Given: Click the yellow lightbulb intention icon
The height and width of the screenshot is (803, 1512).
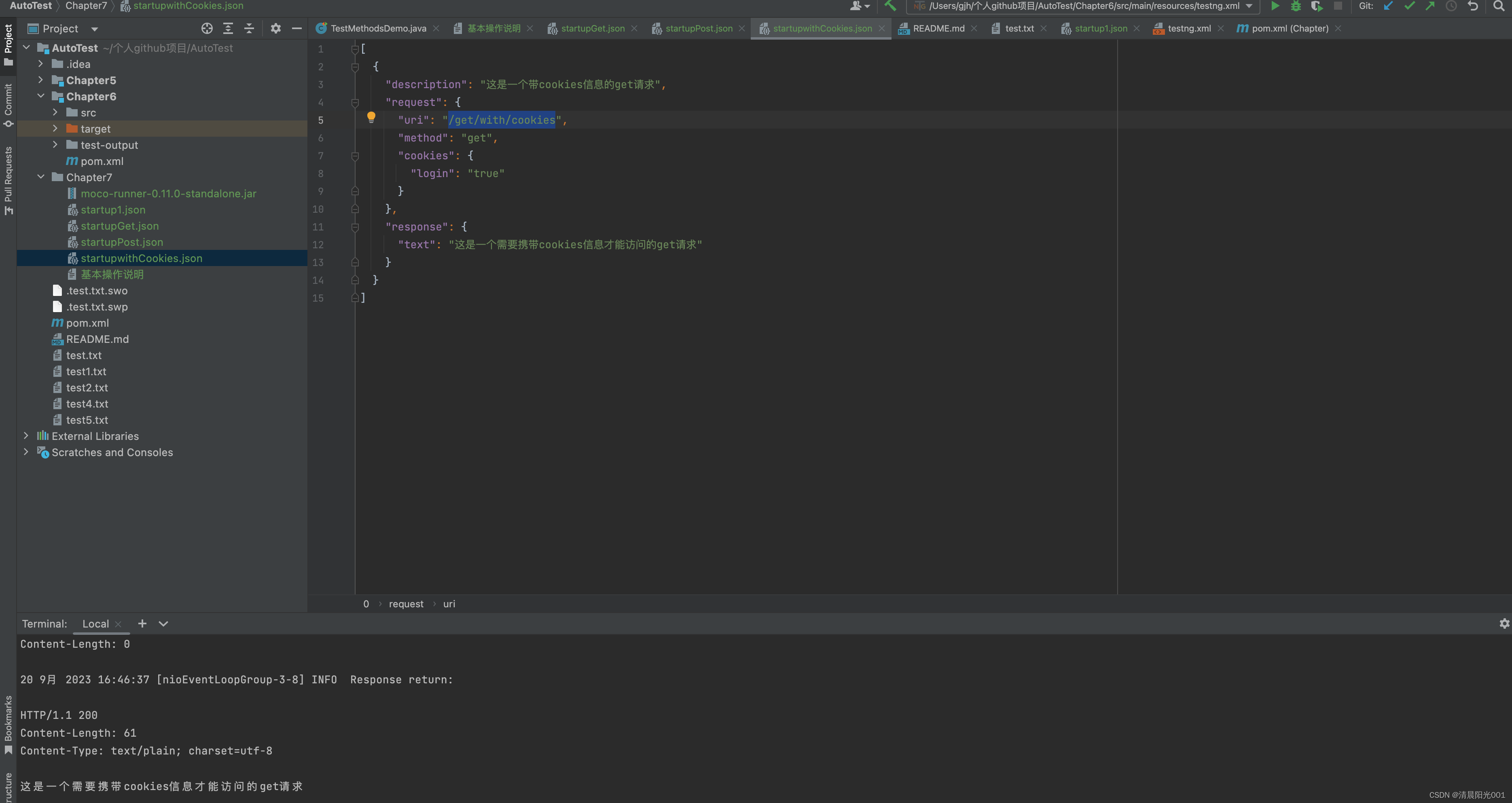Looking at the screenshot, I should 371,117.
